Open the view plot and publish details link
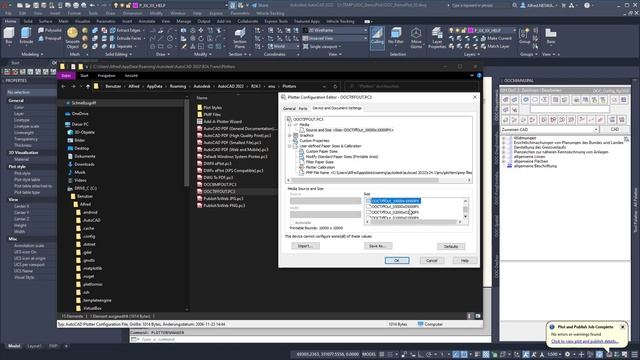640x360 pixels. pos(584,341)
